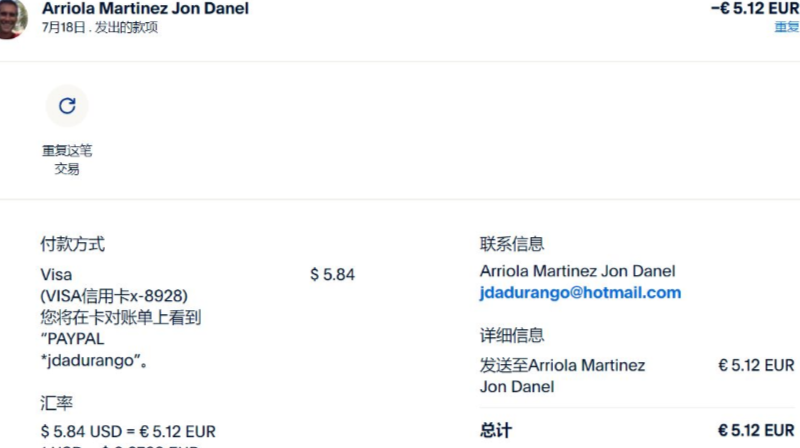Click the circular repeat transaction icon
This screenshot has height=448, width=800.
67,106
